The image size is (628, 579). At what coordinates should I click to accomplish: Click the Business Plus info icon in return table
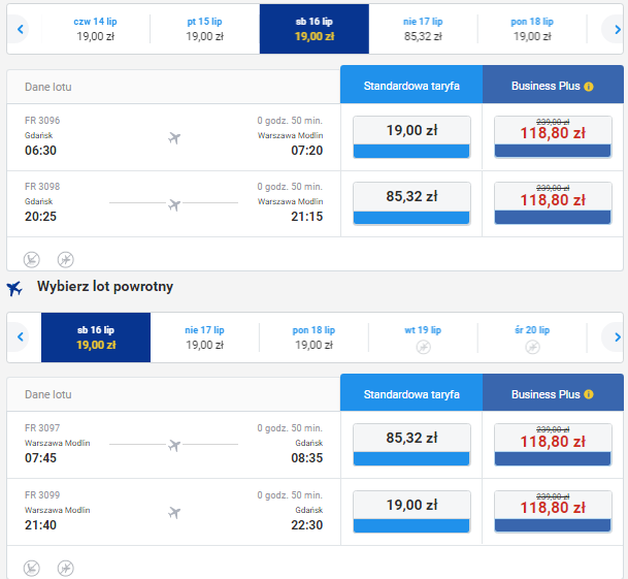pyautogui.click(x=589, y=395)
